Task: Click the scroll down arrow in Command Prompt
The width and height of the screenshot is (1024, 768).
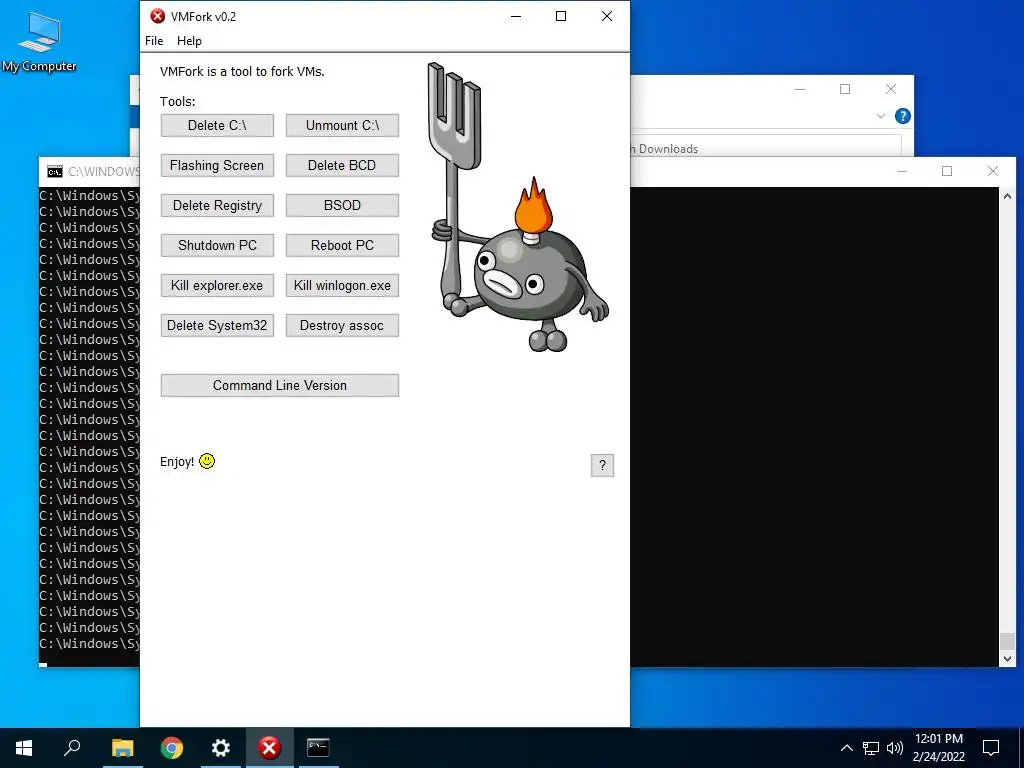Action: (1008, 658)
